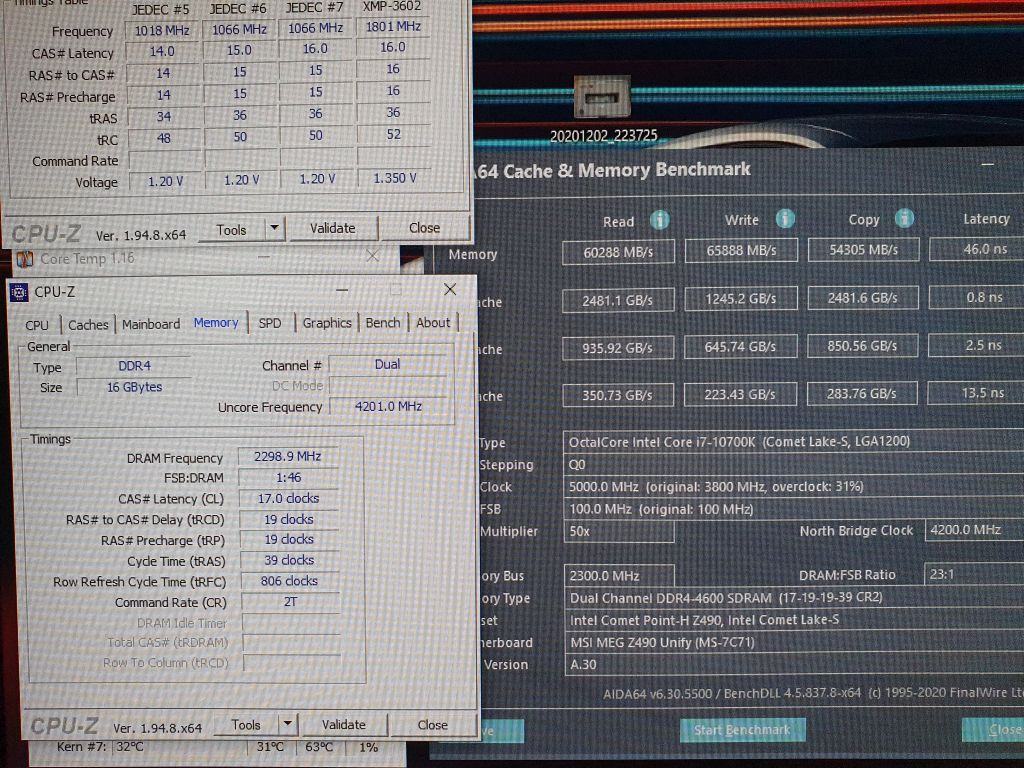Screen dimensions: 1024x768
Task: Close the lower CPU-Z window via X
Action: click(450, 289)
